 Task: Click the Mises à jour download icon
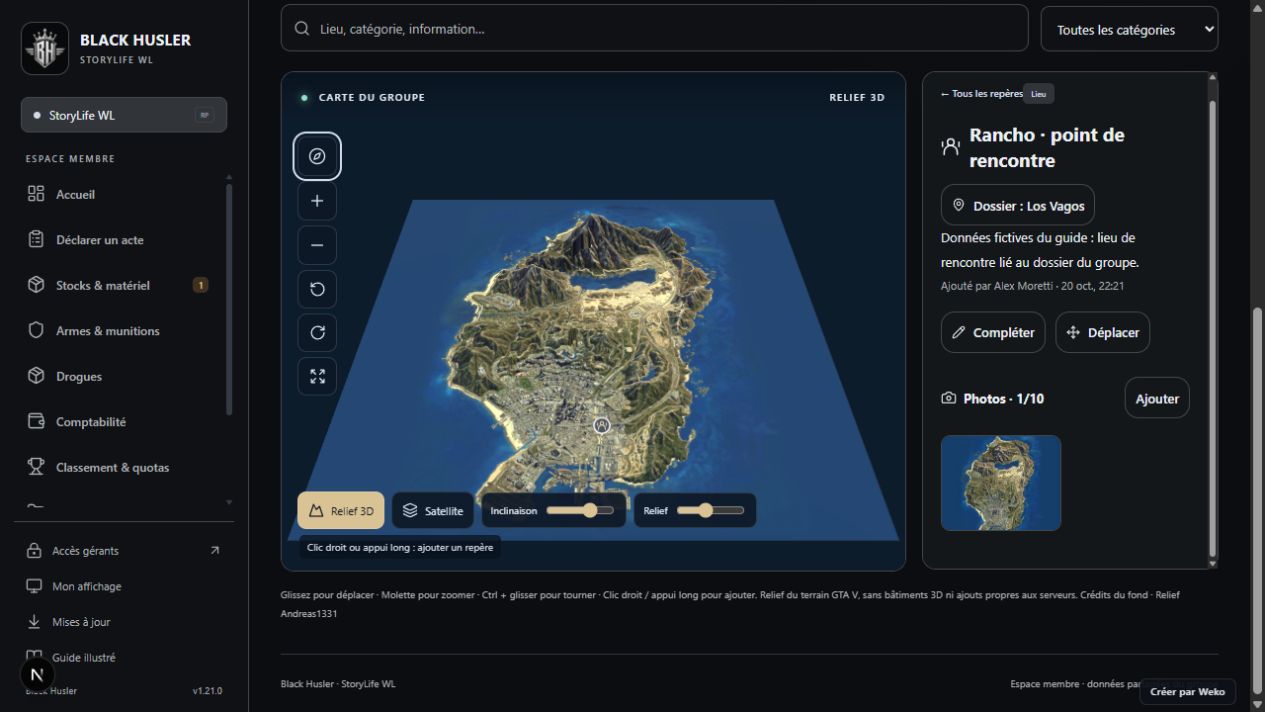(x=34, y=622)
